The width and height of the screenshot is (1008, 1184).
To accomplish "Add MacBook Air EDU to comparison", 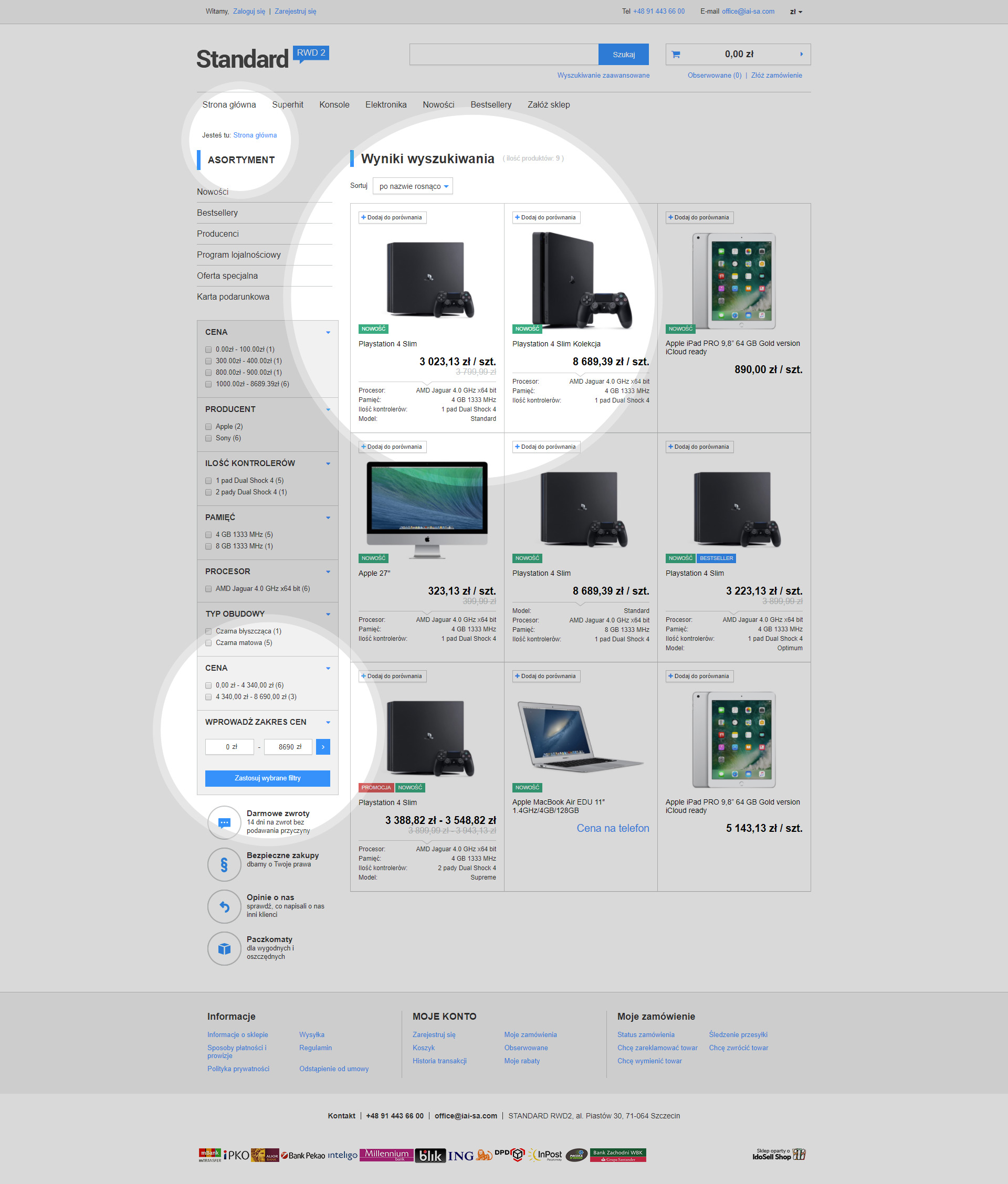I will coord(545,676).
